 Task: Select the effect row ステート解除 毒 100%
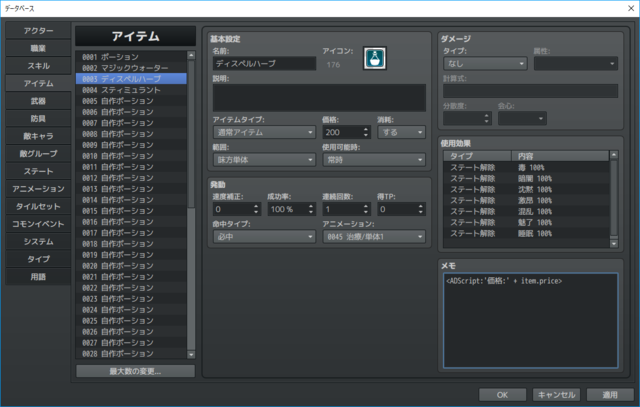click(527, 167)
